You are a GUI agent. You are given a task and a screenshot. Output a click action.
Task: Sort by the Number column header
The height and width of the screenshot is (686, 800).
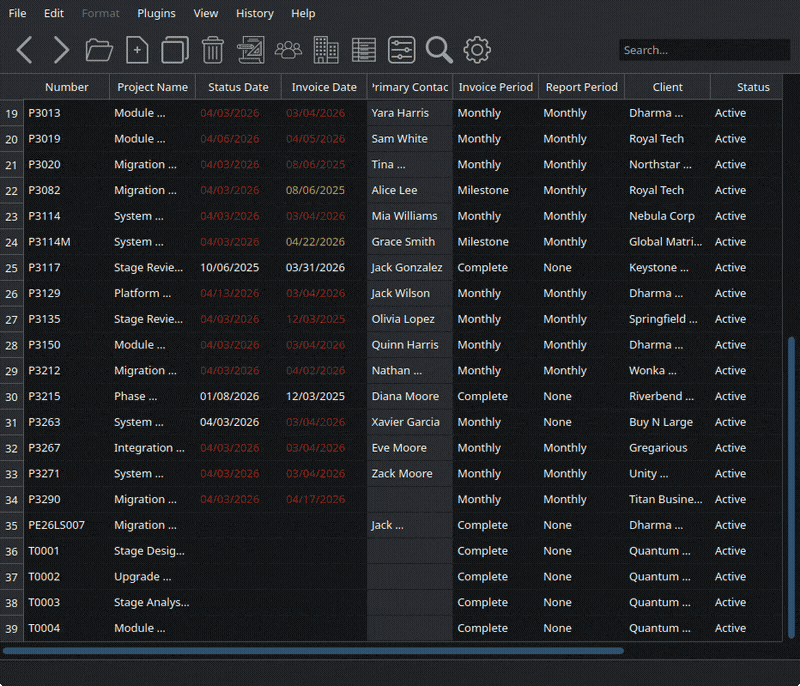[67, 87]
